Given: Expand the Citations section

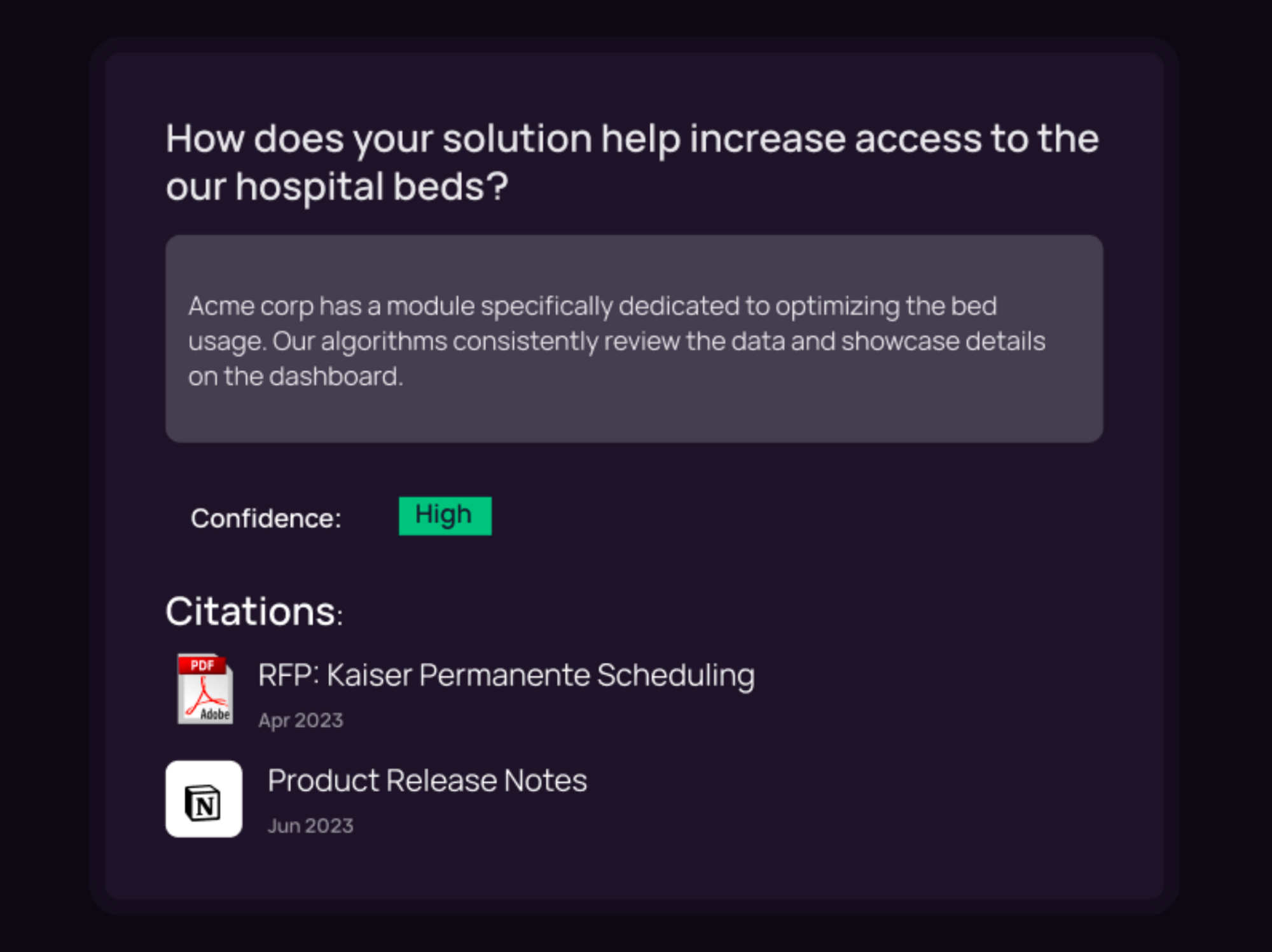Looking at the screenshot, I should click(253, 611).
